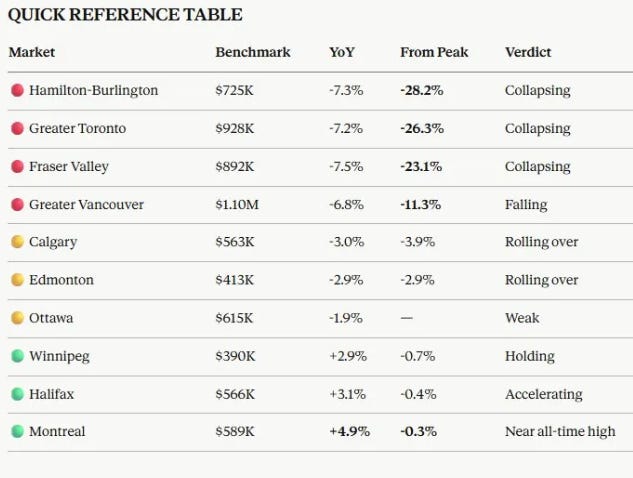Select the Halifax market name
The image size is (633, 478).
[52, 394]
